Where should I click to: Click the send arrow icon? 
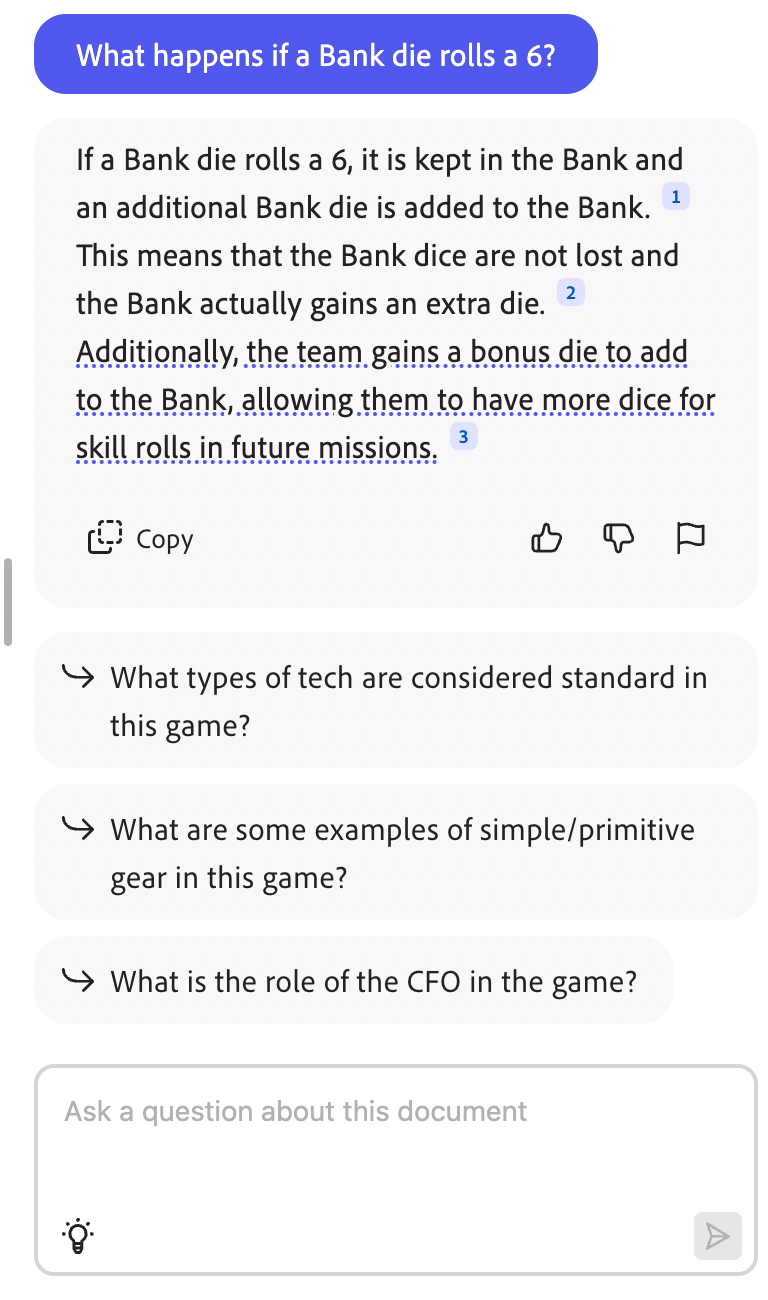click(x=717, y=1236)
